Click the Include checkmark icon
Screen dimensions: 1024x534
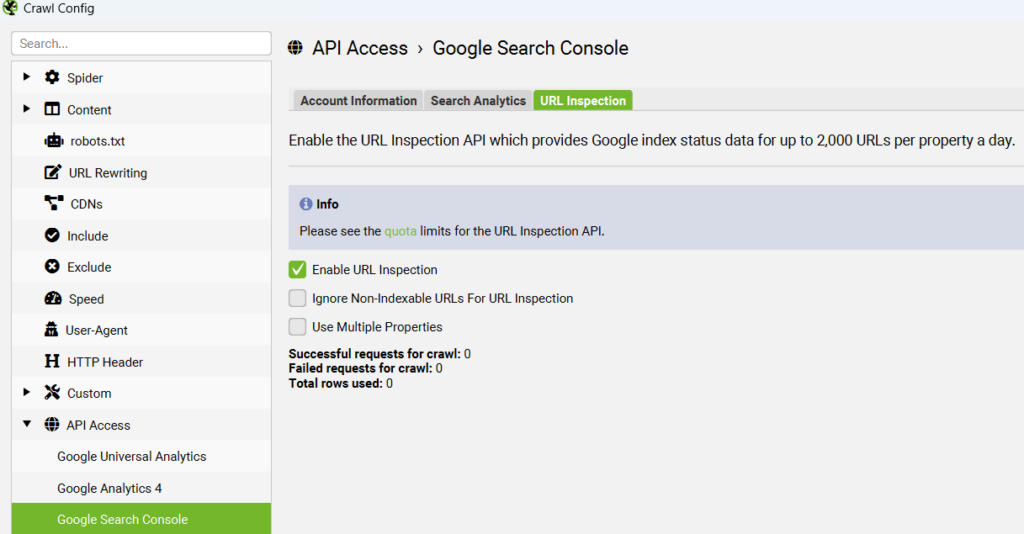(52, 235)
